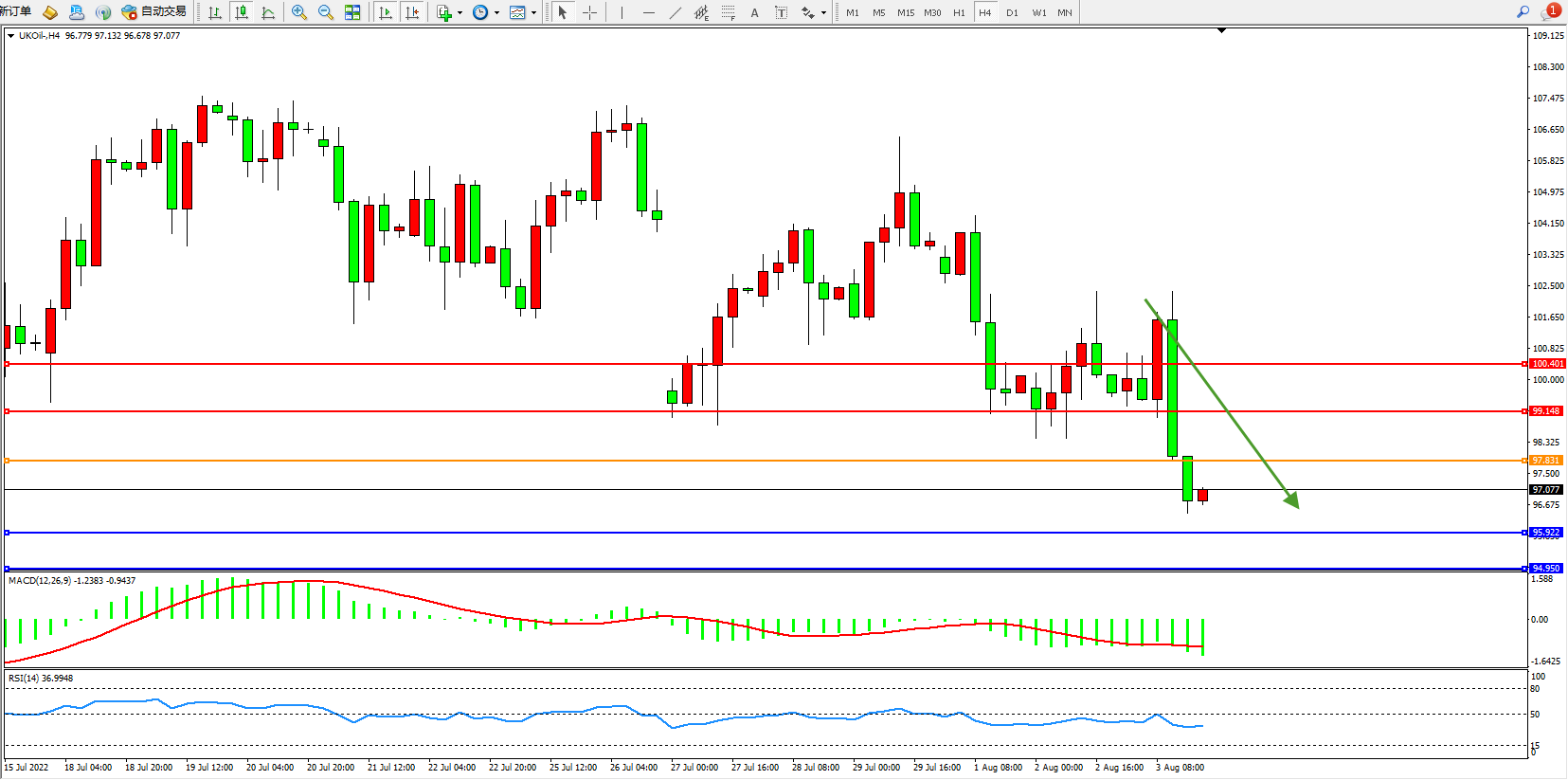
Task: Select the text label tool
Action: coord(754,12)
